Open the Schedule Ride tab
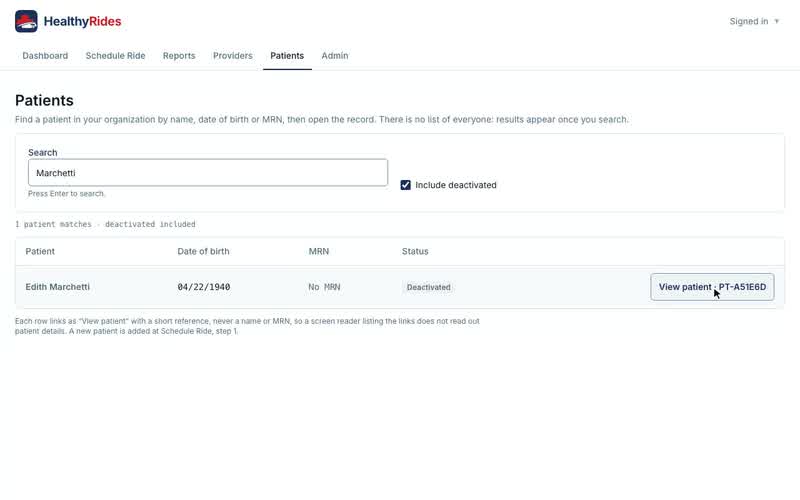The width and height of the screenshot is (800, 500). 115,56
